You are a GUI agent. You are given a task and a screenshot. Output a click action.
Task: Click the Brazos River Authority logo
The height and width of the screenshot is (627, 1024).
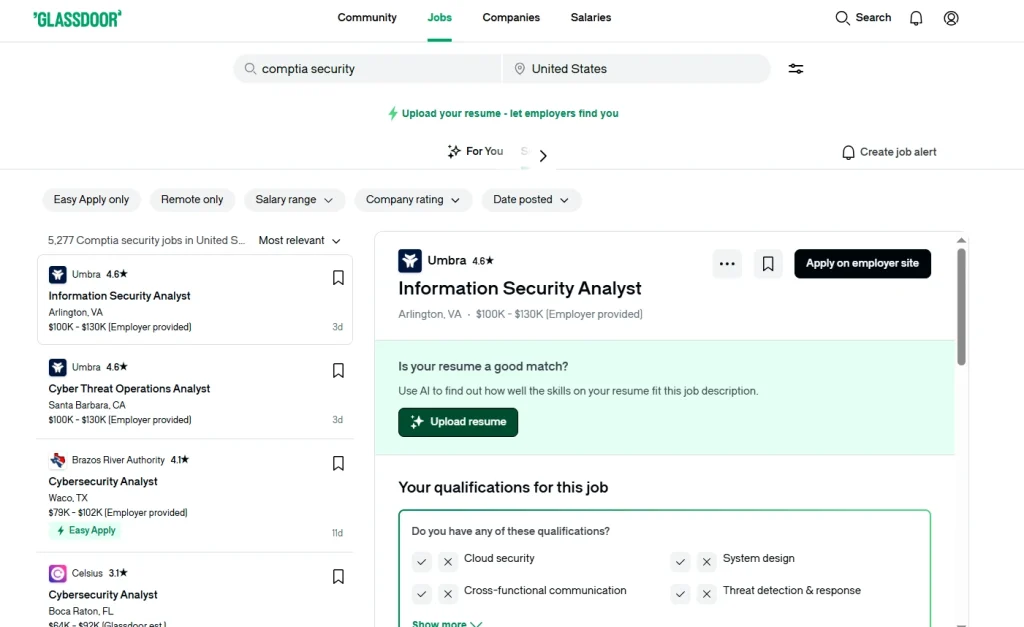click(57, 460)
